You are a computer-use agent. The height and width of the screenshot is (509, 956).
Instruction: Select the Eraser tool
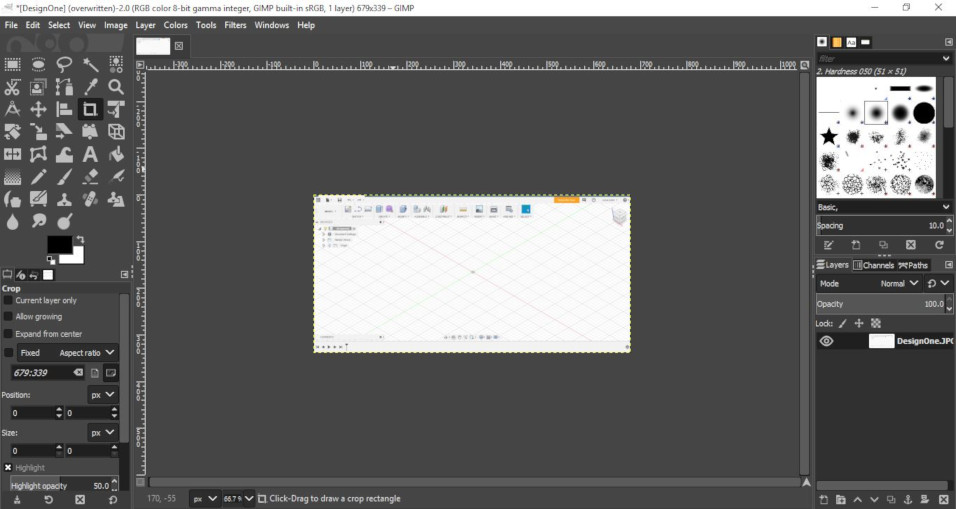click(90, 177)
